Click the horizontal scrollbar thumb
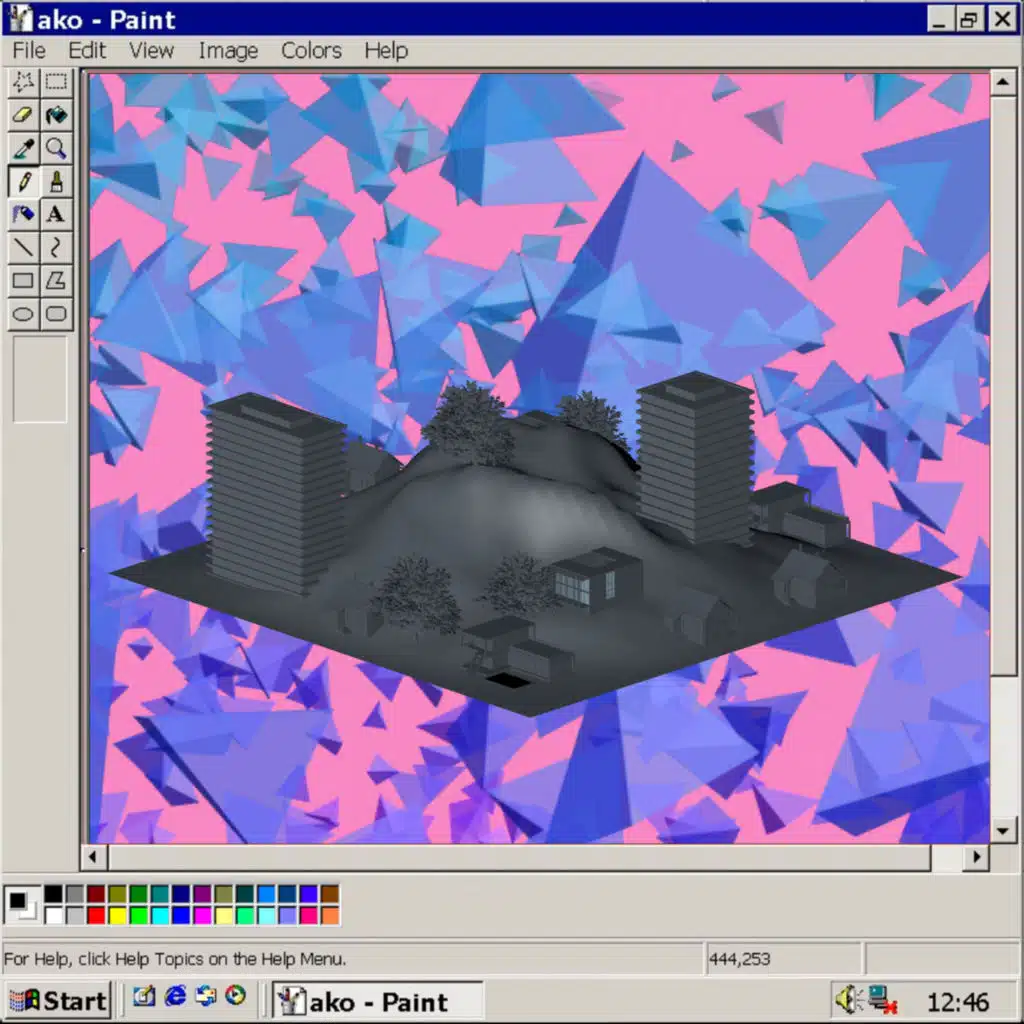Viewport: 1024px width, 1024px height. click(519, 857)
